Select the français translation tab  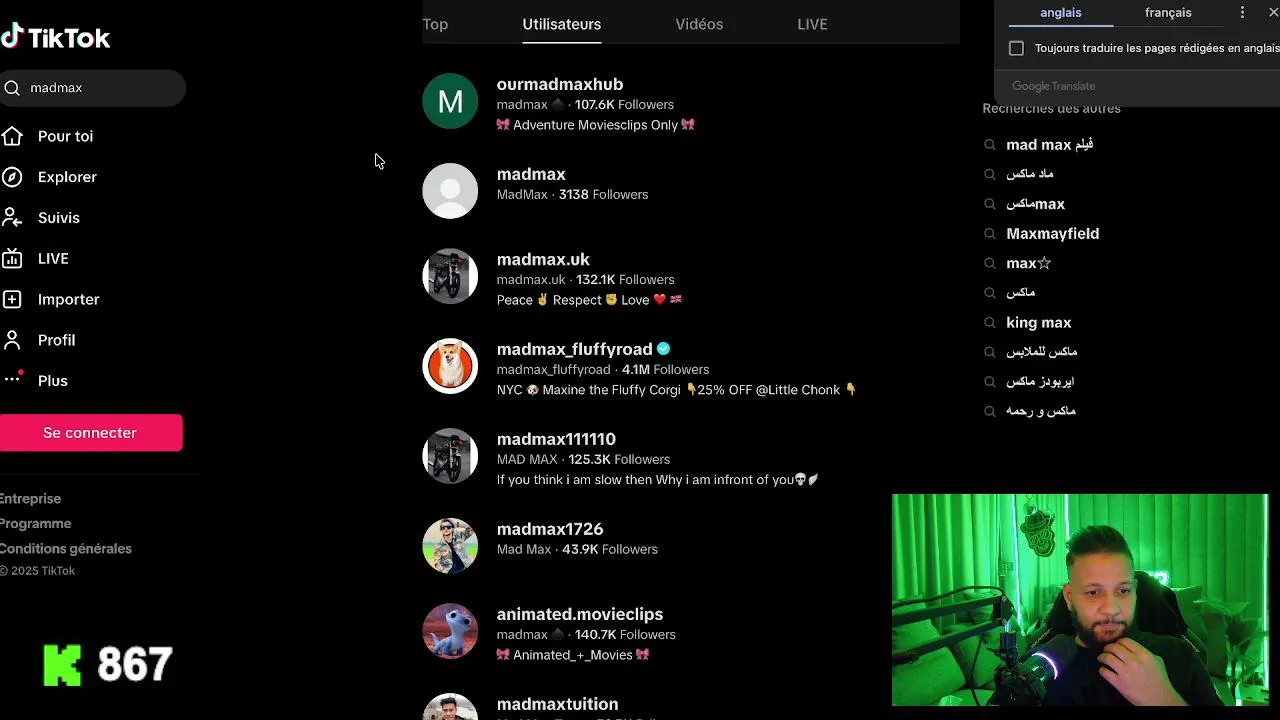(x=1168, y=13)
